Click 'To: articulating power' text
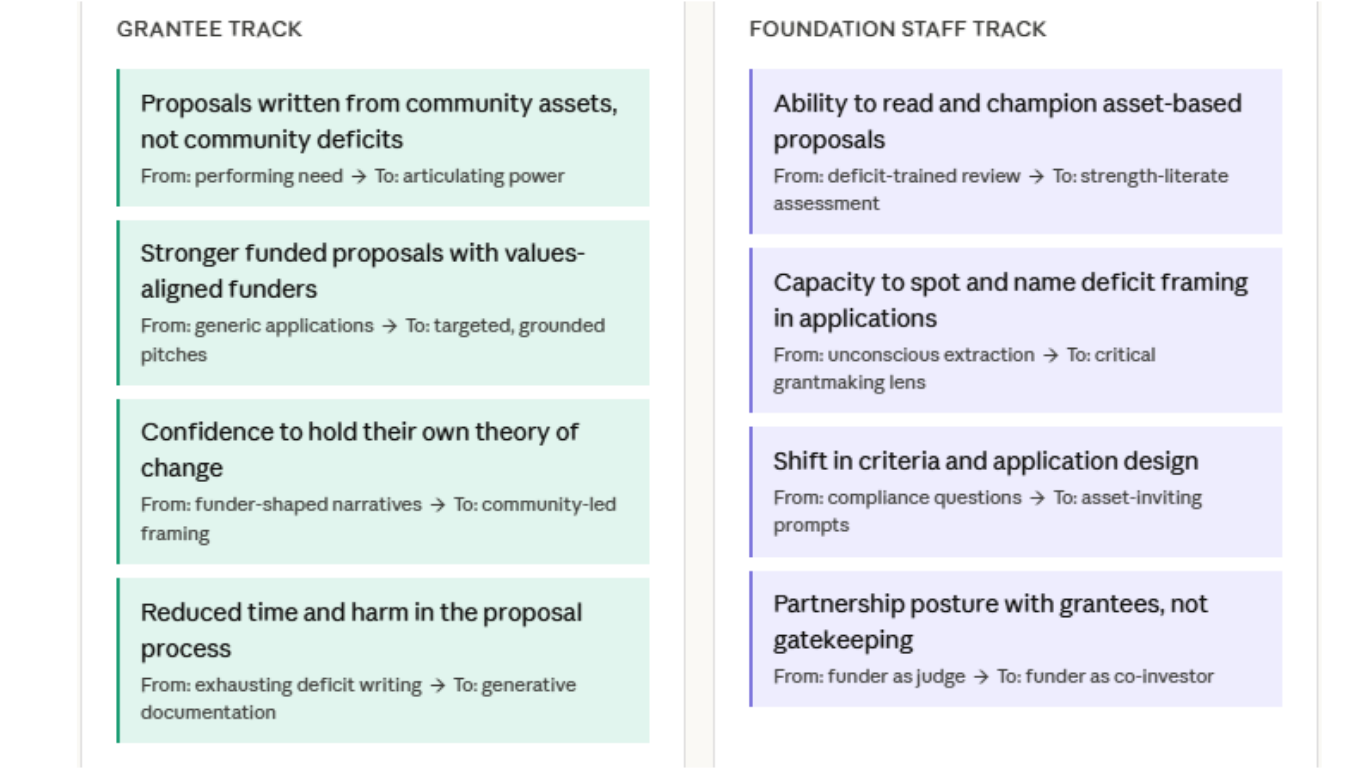The image size is (1366, 768). tap(469, 177)
